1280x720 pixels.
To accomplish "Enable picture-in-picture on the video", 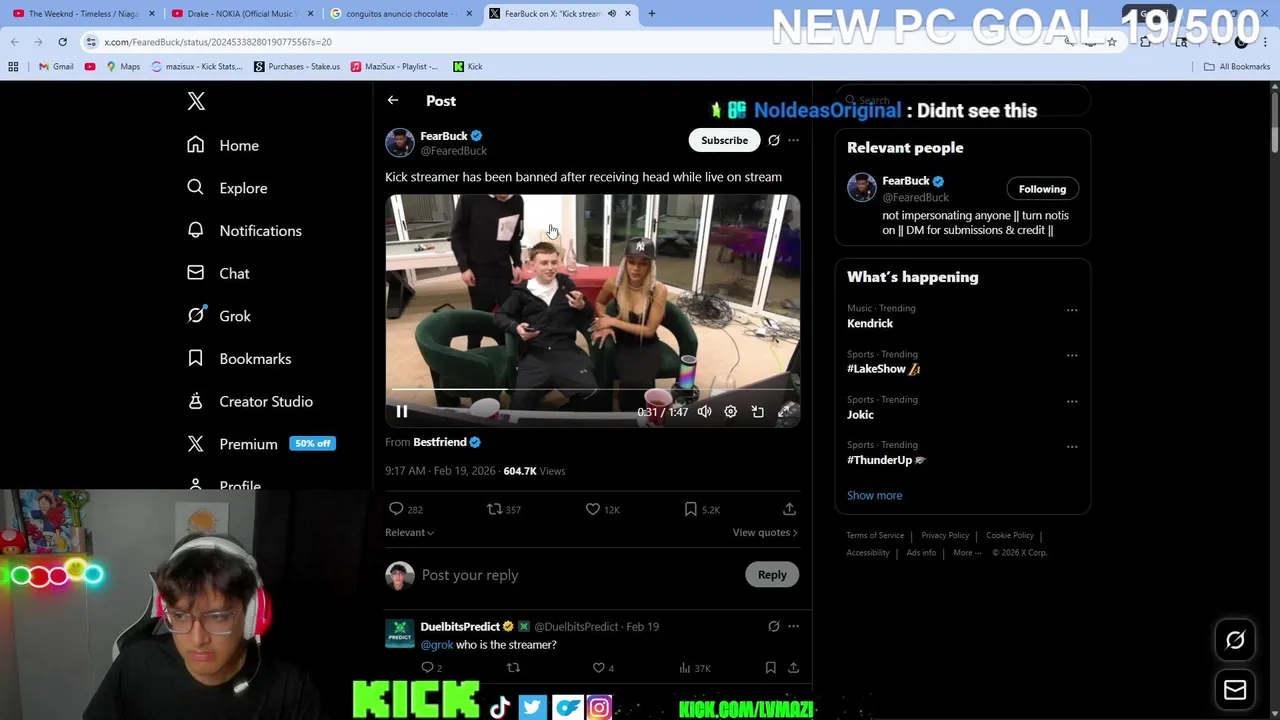I will point(757,412).
